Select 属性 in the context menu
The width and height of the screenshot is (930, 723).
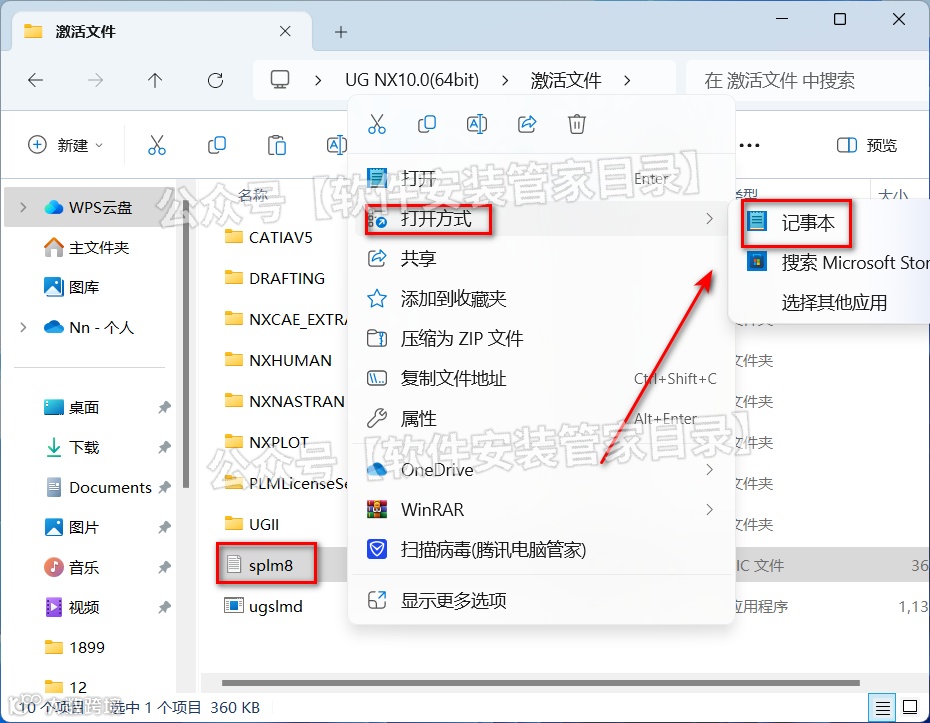tap(541, 419)
